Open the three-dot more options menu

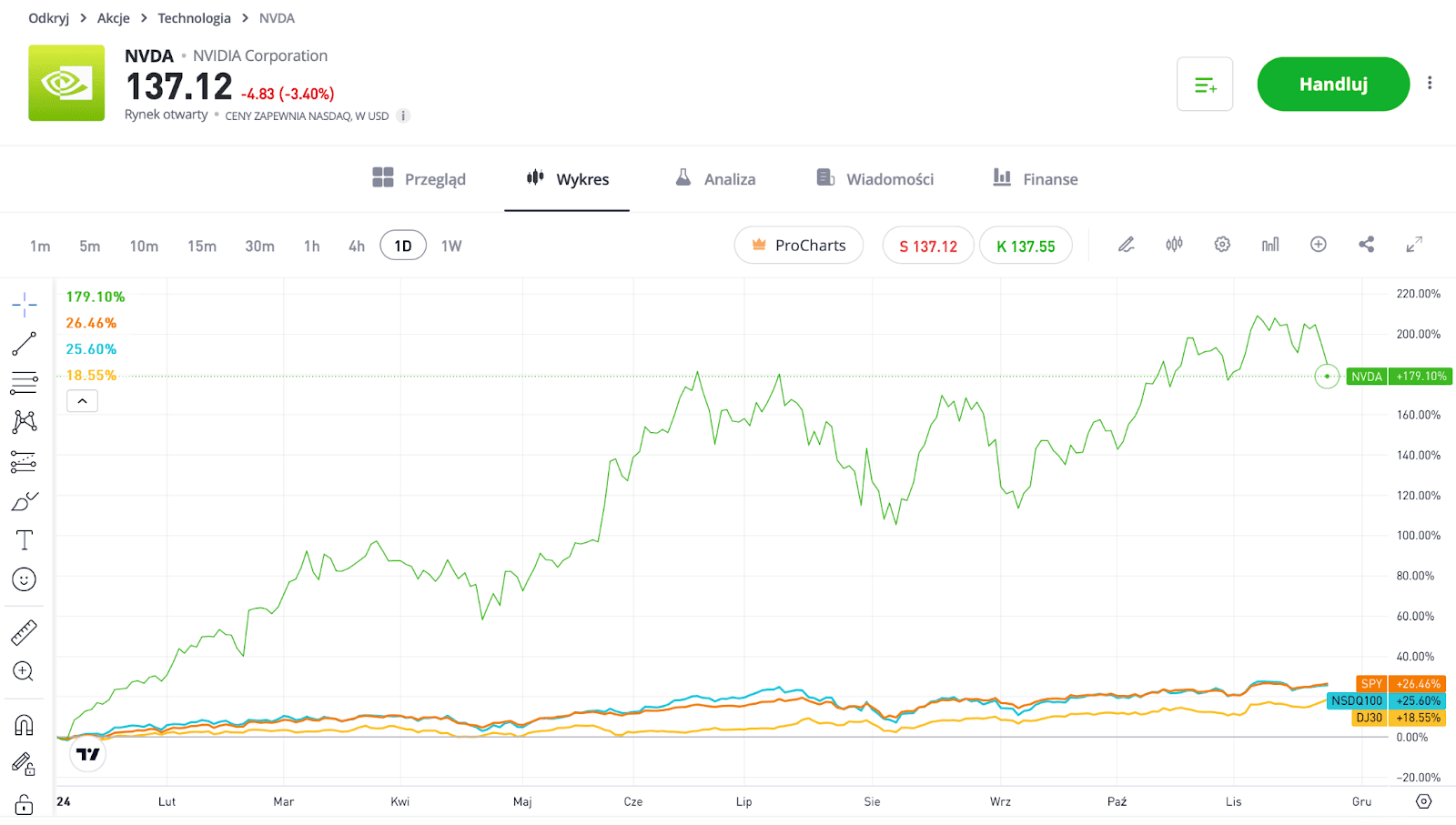point(1430,83)
